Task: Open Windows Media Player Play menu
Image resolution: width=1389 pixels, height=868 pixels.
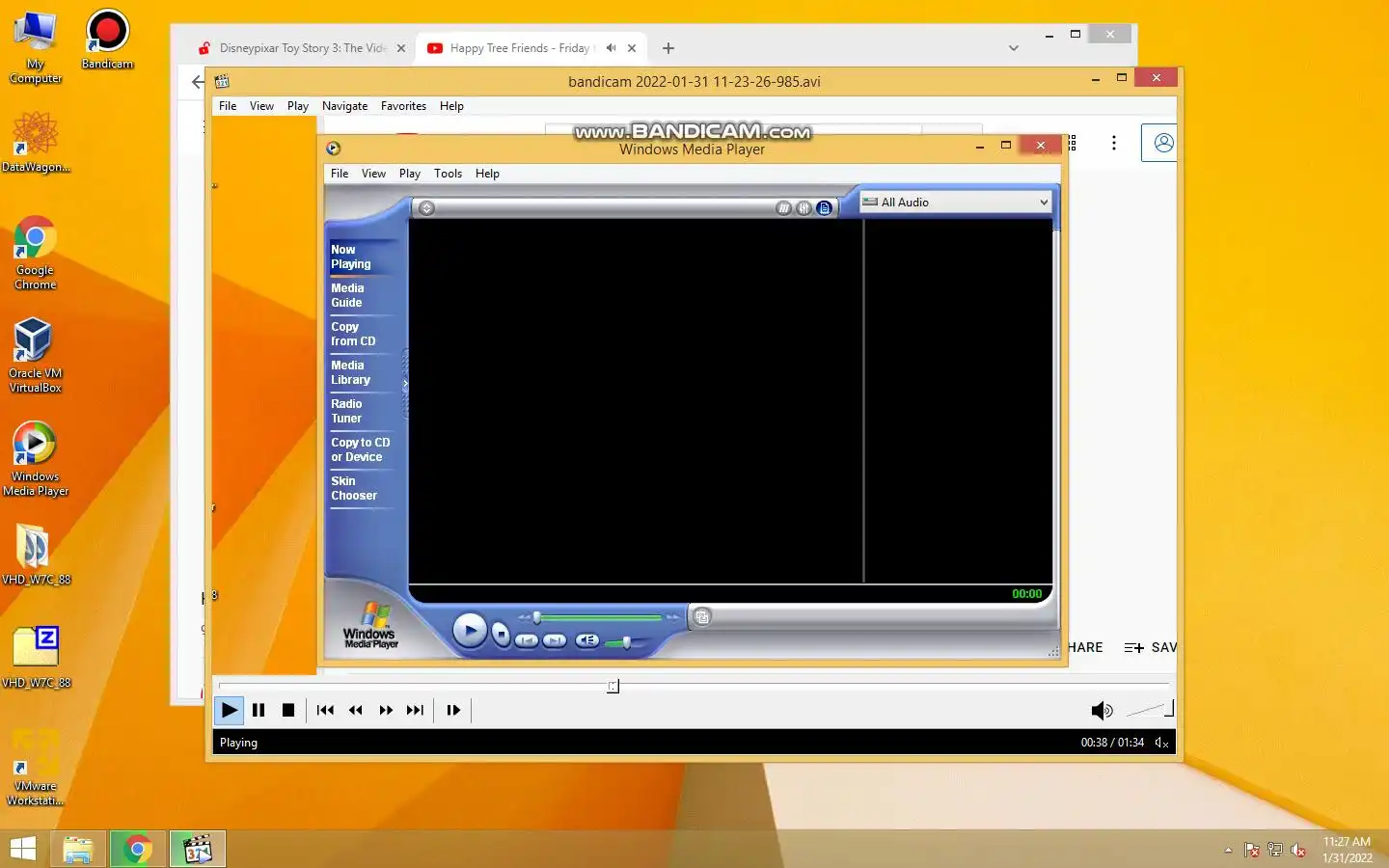Action: click(x=410, y=174)
